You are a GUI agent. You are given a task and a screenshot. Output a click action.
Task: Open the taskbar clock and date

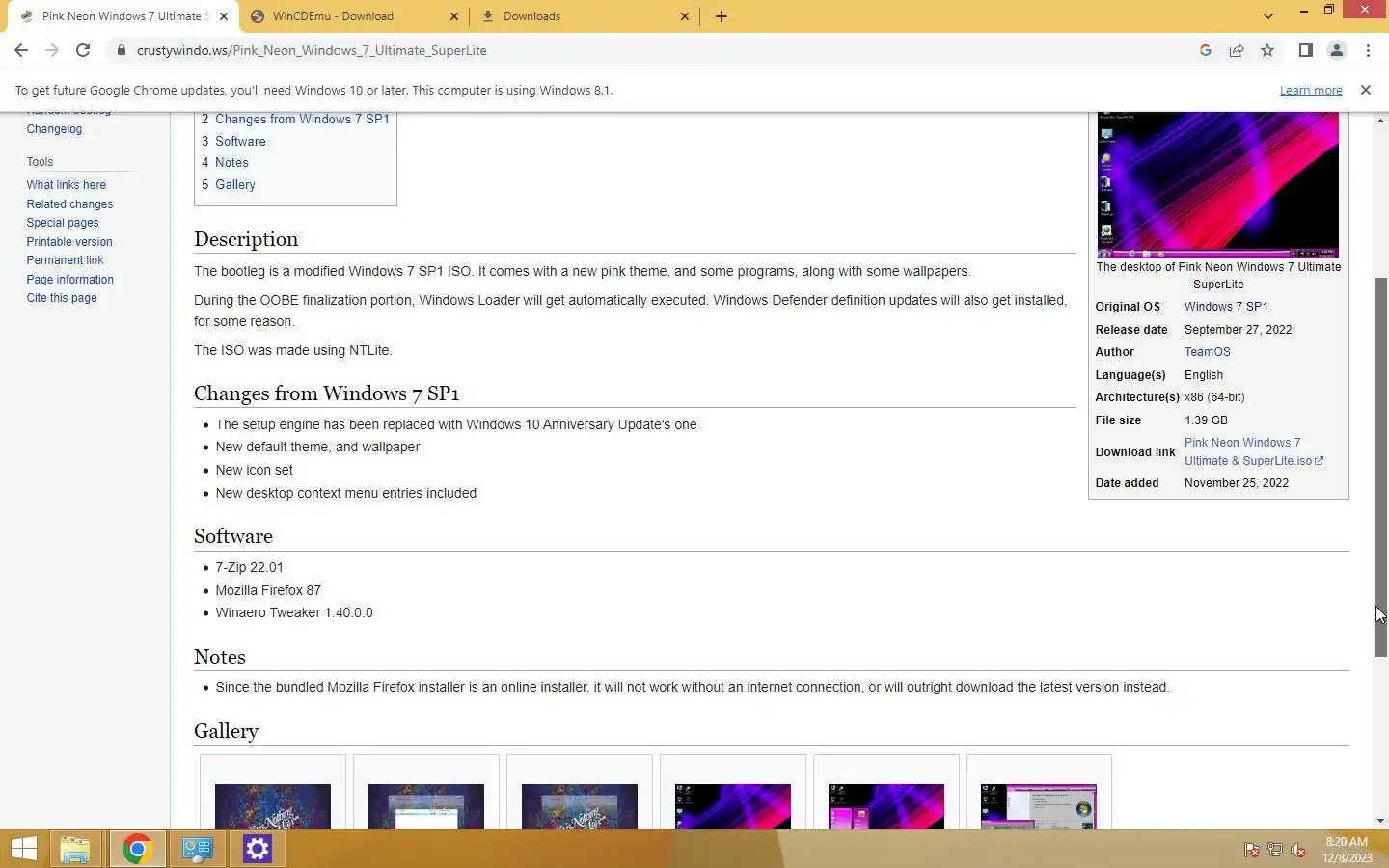1347,850
